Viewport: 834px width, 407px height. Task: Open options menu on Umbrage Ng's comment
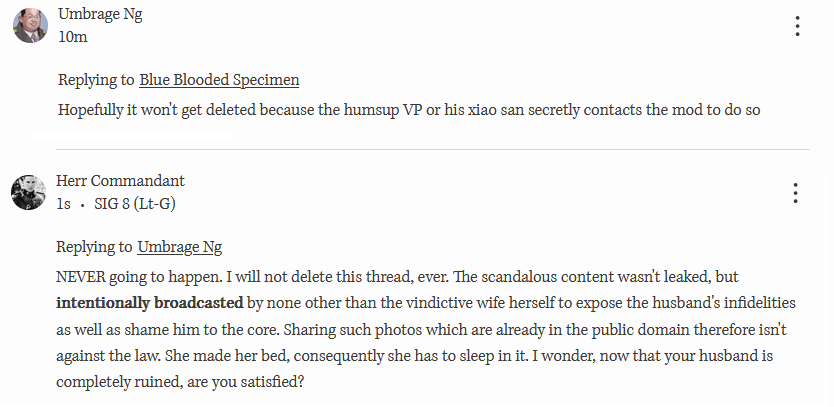(x=797, y=27)
